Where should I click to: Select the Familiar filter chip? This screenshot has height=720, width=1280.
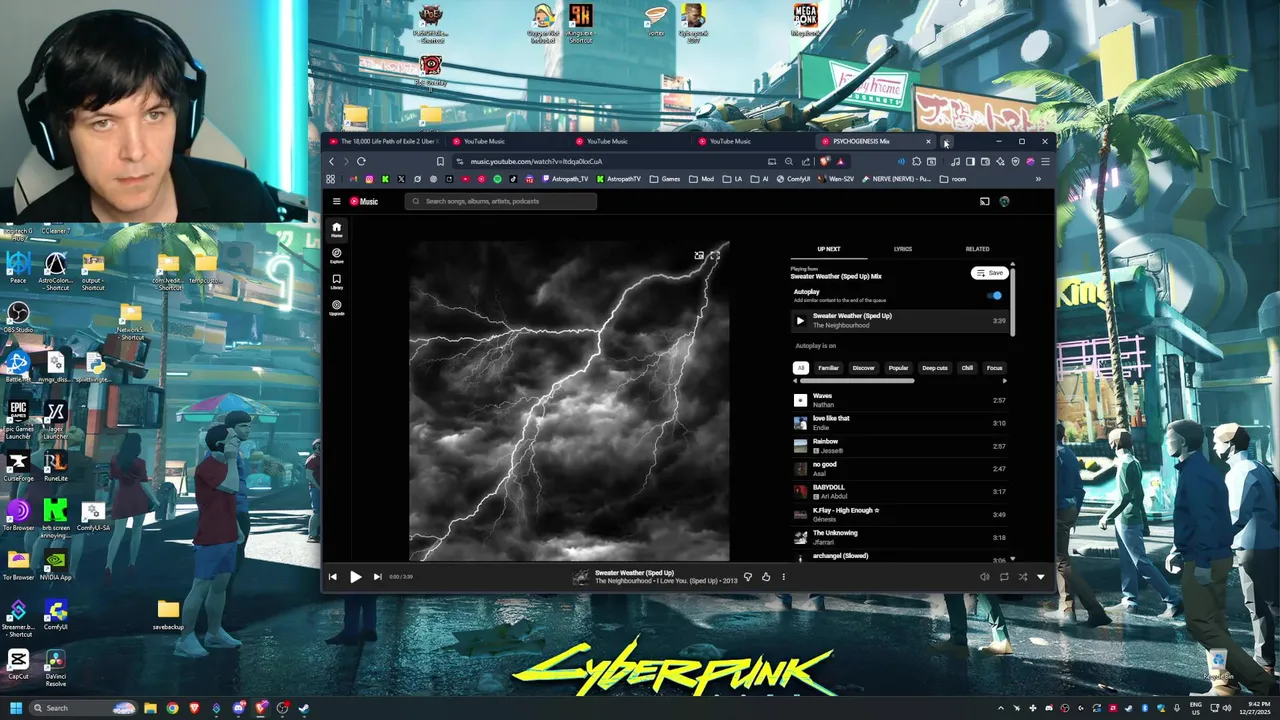coord(828,368)
